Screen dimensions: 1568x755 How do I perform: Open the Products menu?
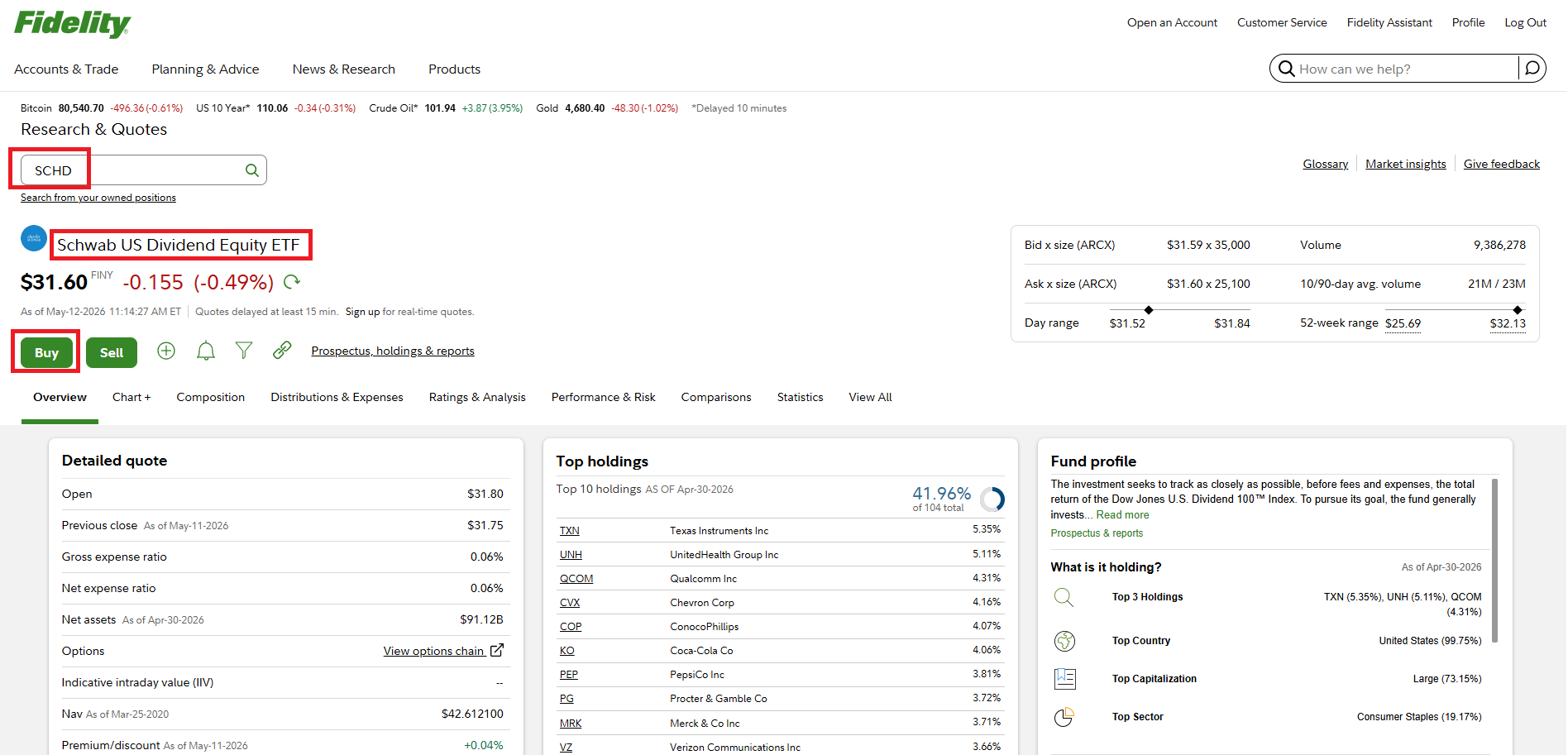(x=454, y=69)
